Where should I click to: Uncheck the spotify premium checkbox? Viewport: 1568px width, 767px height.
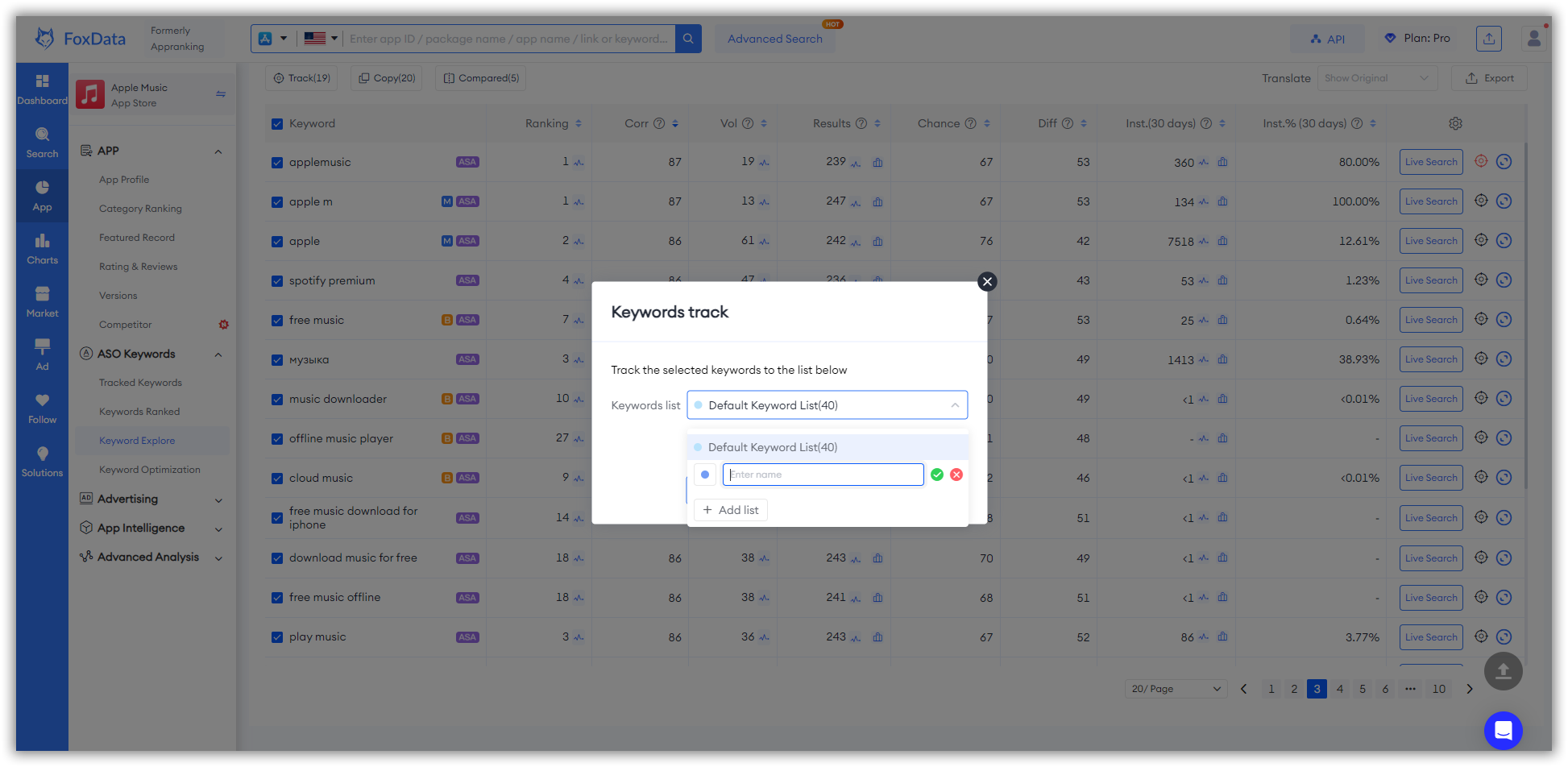(x=277, y=281)
